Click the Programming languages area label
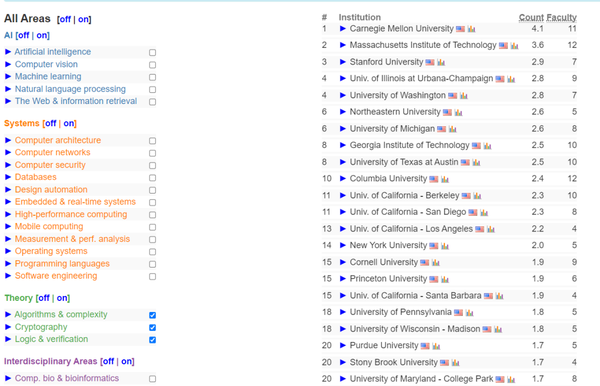This screenshot has width=600, height=386. (62, 264)
